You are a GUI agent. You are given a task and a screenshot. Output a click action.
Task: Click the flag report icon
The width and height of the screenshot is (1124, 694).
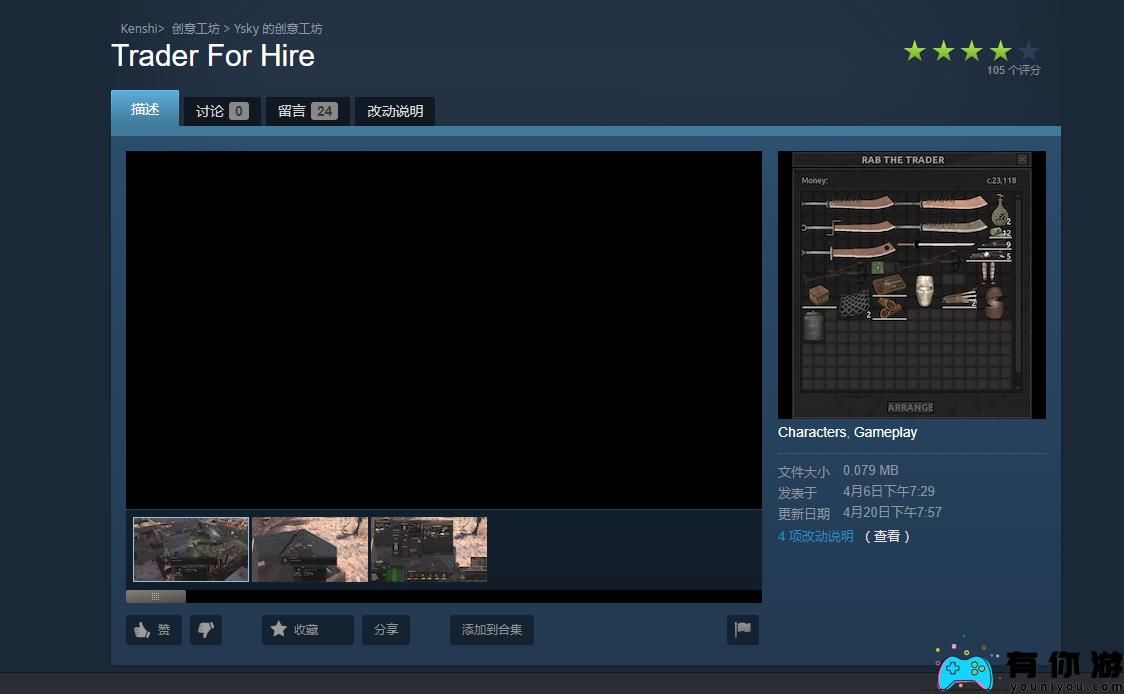[x=742, y=630]
